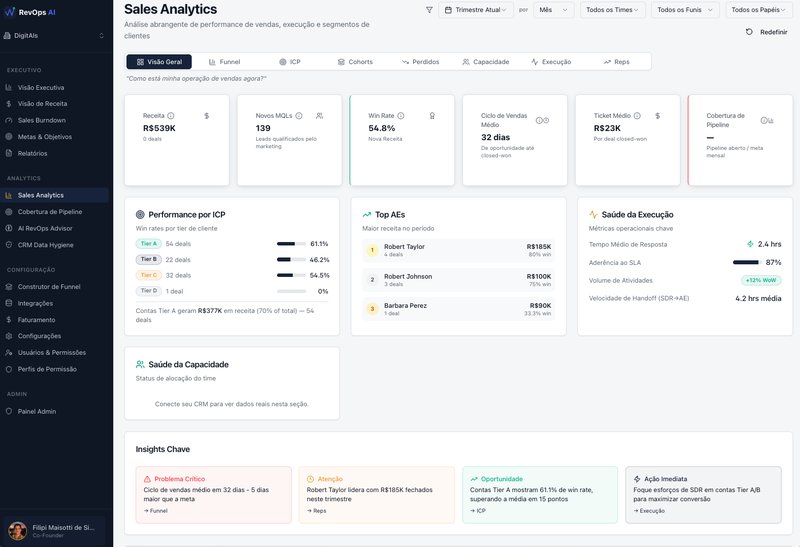Click the info icon next to Novos MQLs
The width and height of the screenshot is (800, 547).
click(x=299, y=116)
